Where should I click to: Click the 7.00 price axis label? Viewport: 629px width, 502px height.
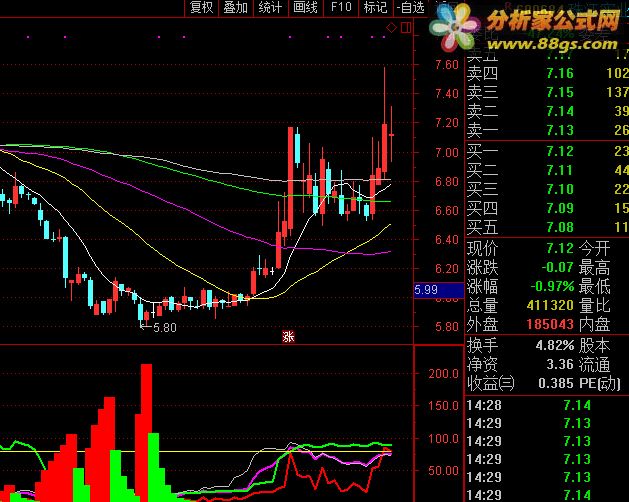[446, 152]
